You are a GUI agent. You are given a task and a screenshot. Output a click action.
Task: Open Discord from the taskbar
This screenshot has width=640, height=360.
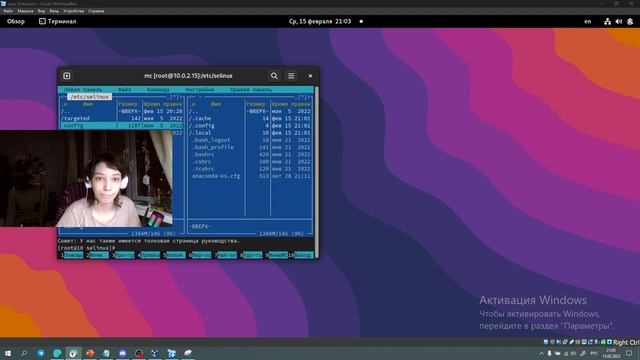point(122,353)
